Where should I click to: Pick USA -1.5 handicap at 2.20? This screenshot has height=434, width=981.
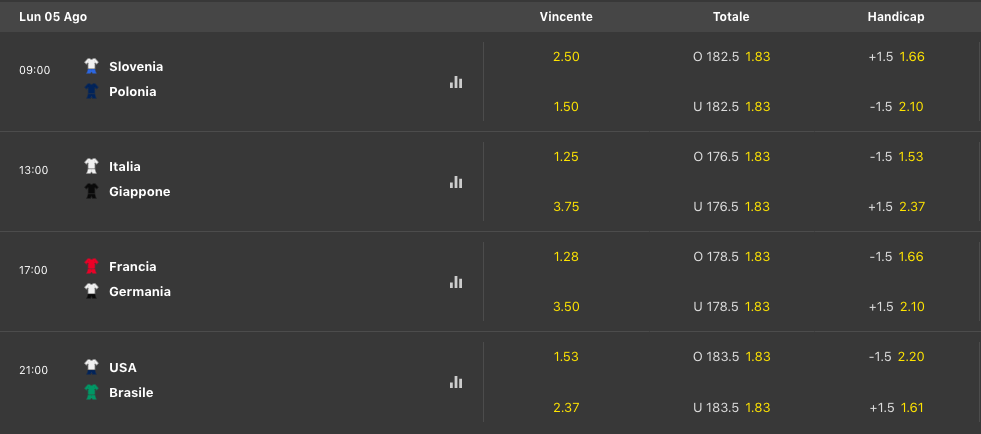pos(896,356)
